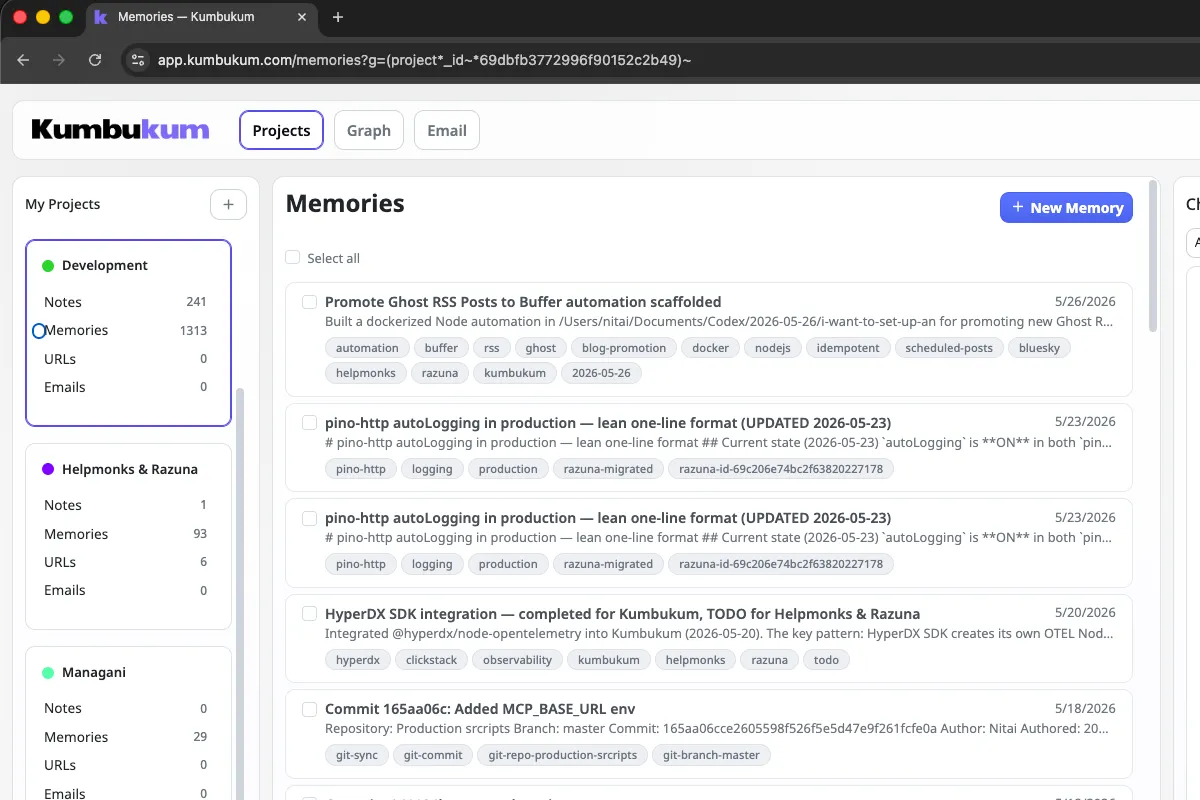Click the memories list vertical scrollbar

(x=1153, y=257)
